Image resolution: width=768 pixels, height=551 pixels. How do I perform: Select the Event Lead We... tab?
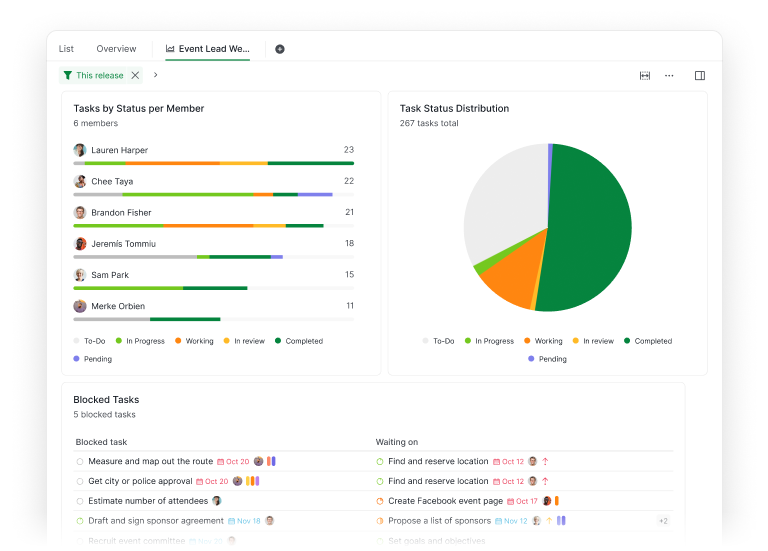[x=208, y=48]
